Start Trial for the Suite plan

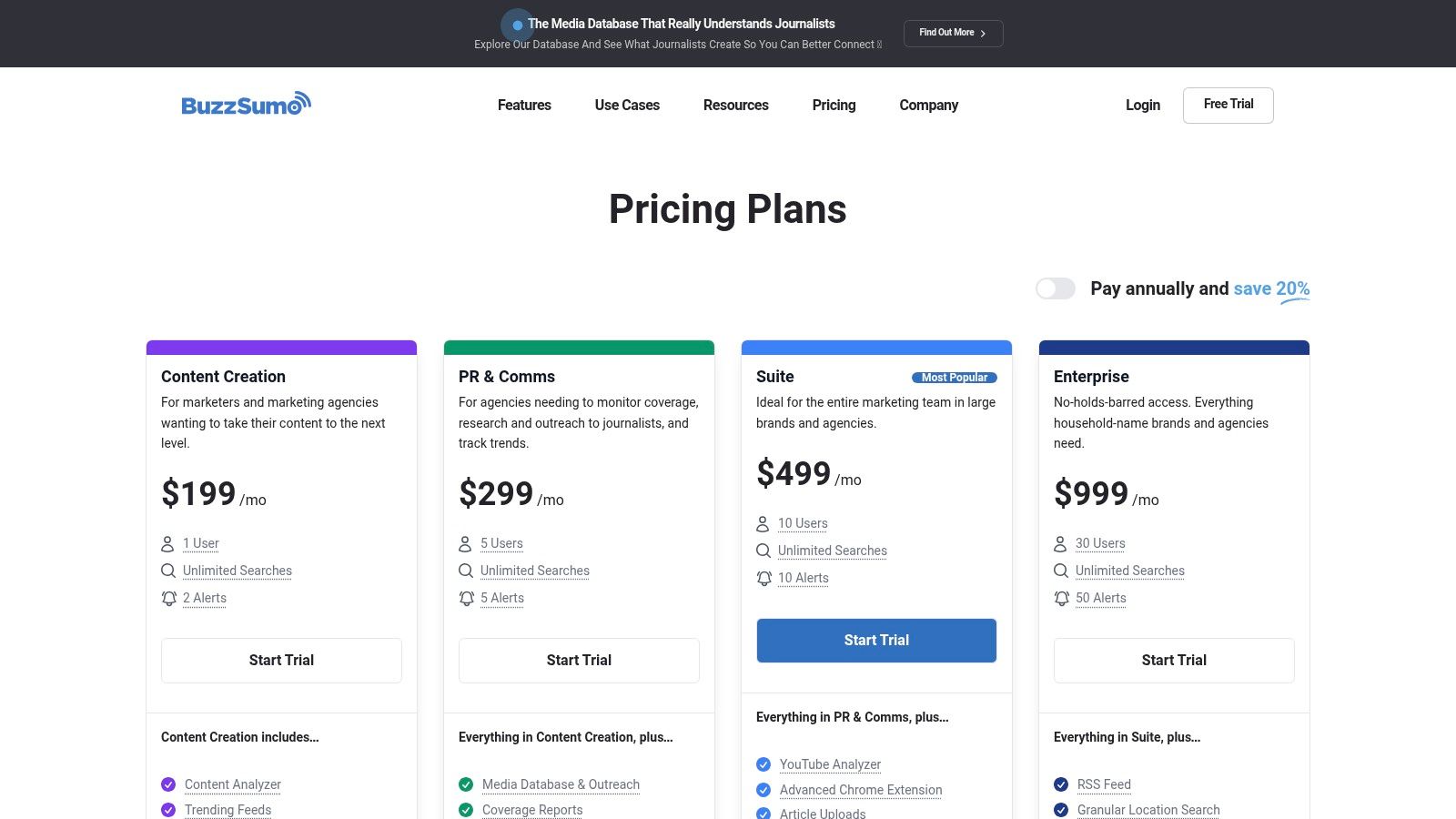tap(876, 640)
